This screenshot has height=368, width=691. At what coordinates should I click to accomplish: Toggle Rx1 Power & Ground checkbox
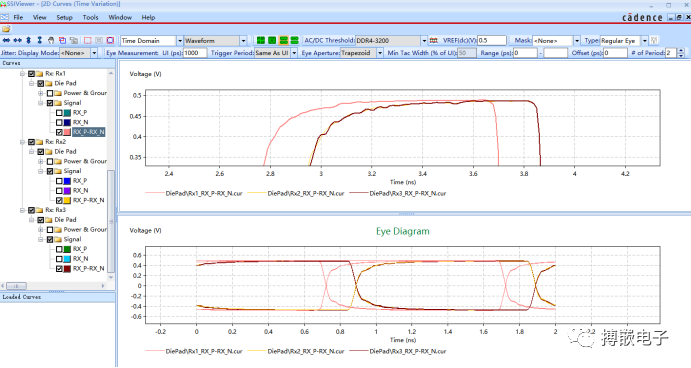pyautogui.click(x=50, y=93)
